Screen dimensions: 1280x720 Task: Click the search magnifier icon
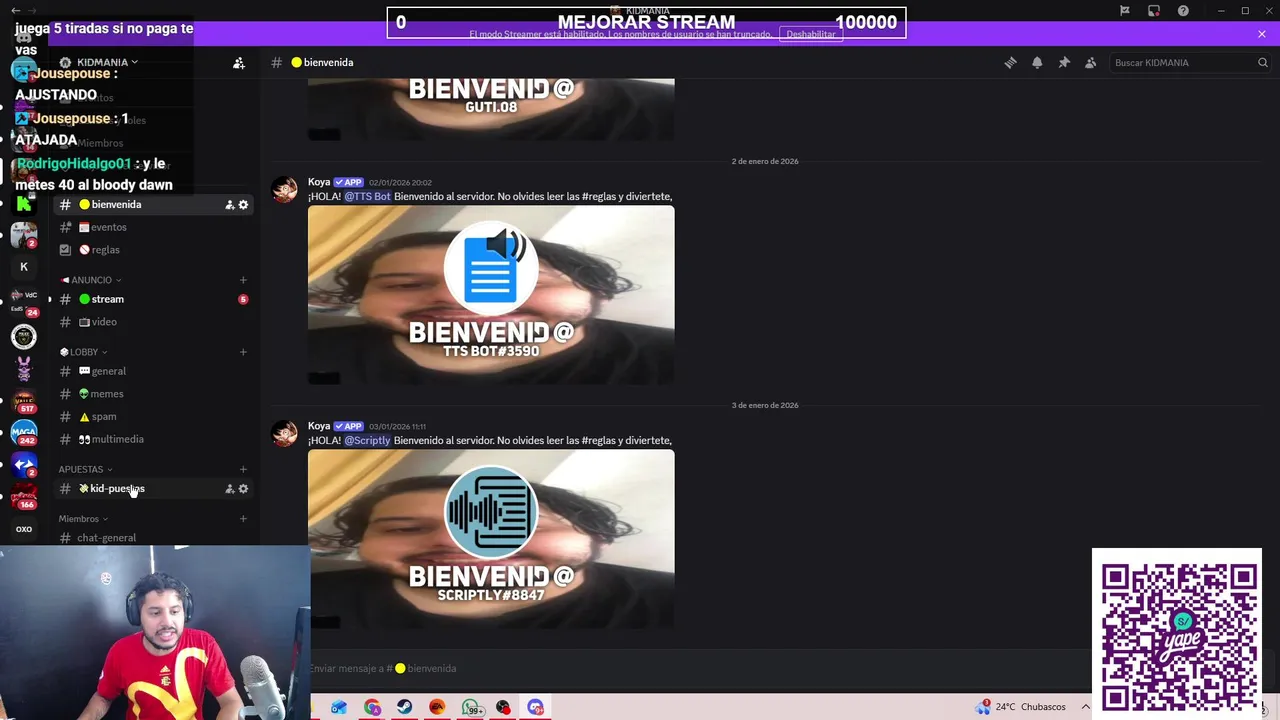(1262, 62)
